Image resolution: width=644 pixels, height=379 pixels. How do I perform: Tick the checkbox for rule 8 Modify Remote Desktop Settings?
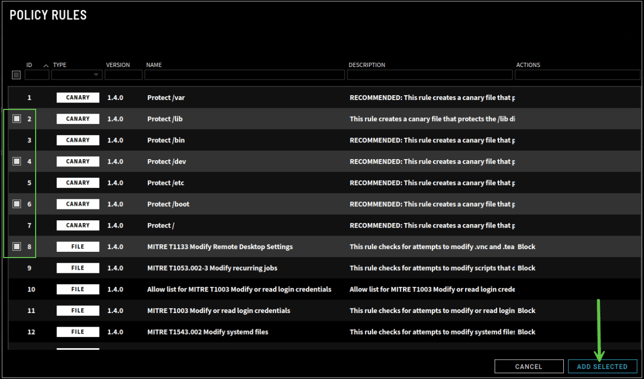(x=16, y=247)
